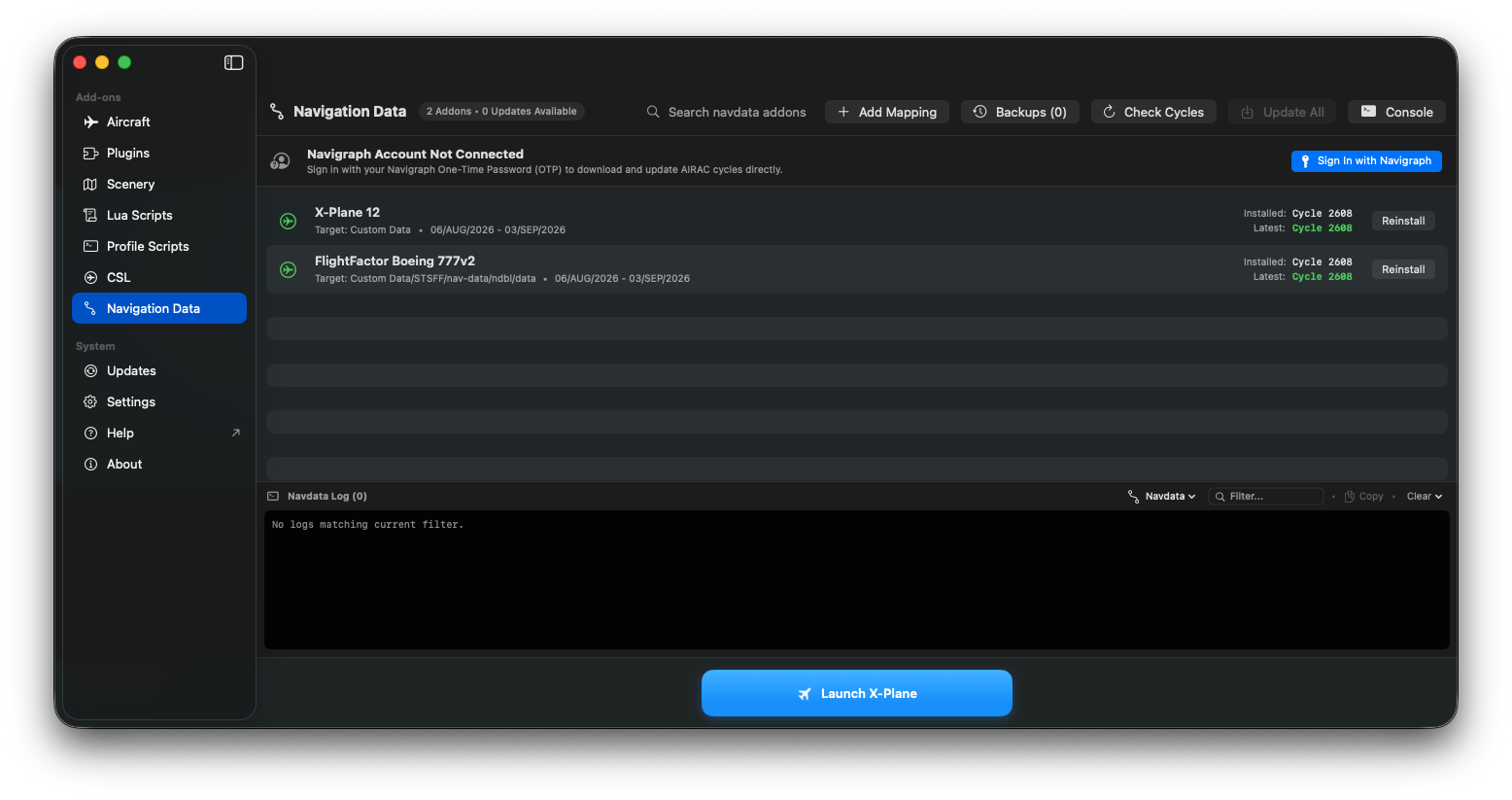1512x800 pixels.
Task: Click the Help question mark icon
Action: point(90,433)
